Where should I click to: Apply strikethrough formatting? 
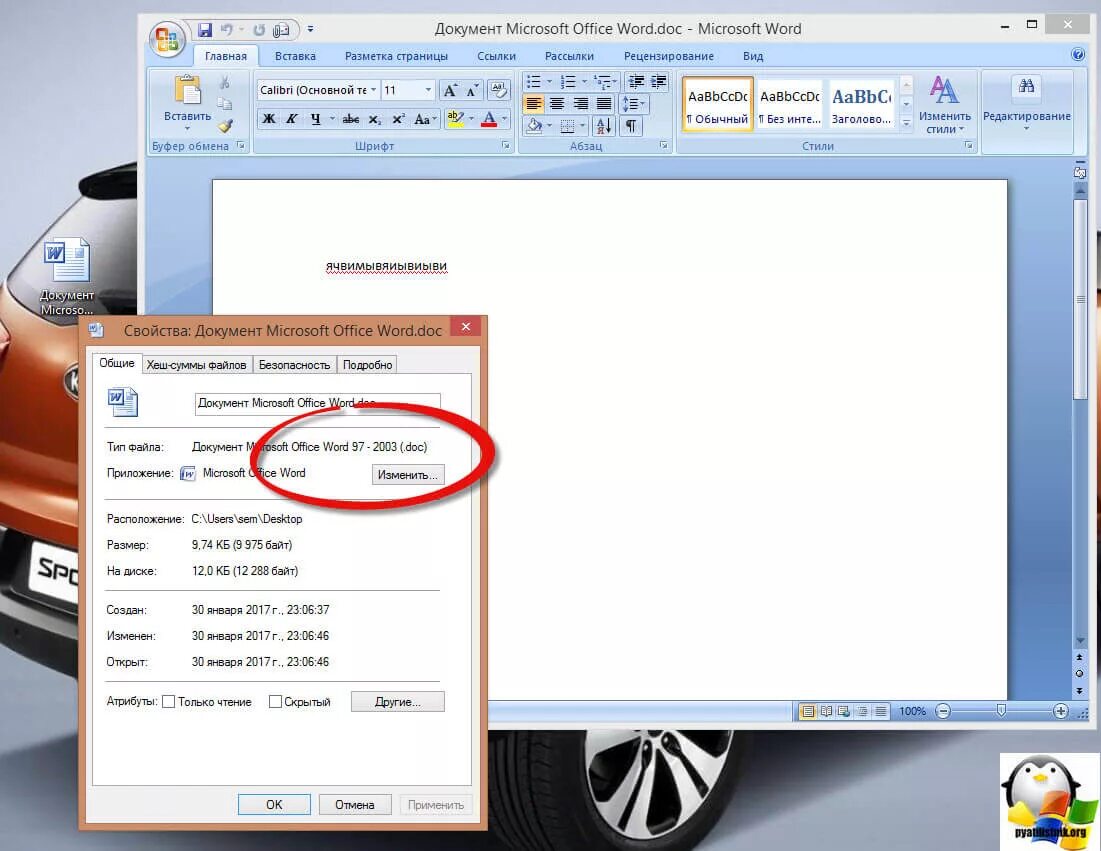click(x=350, y=119)
